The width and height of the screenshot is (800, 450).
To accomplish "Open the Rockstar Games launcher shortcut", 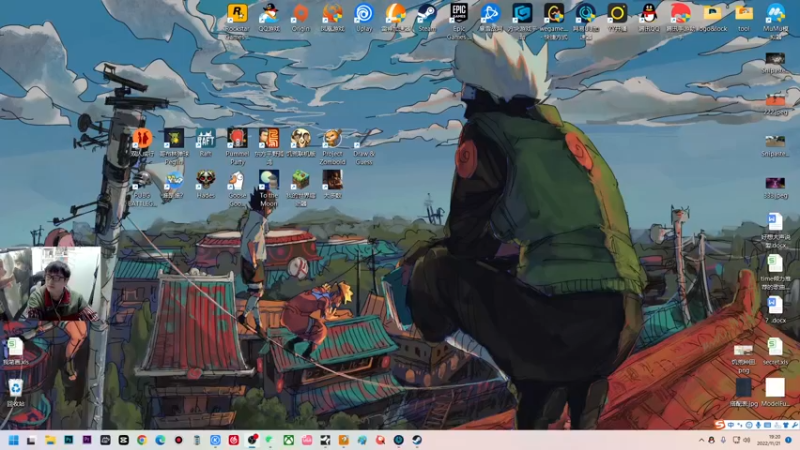I will tap(237, 19).
